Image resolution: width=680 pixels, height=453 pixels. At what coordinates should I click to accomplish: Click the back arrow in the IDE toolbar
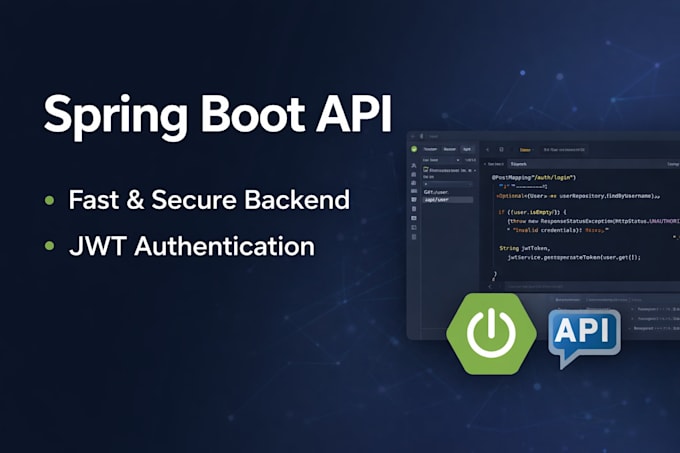pos(487,150)
